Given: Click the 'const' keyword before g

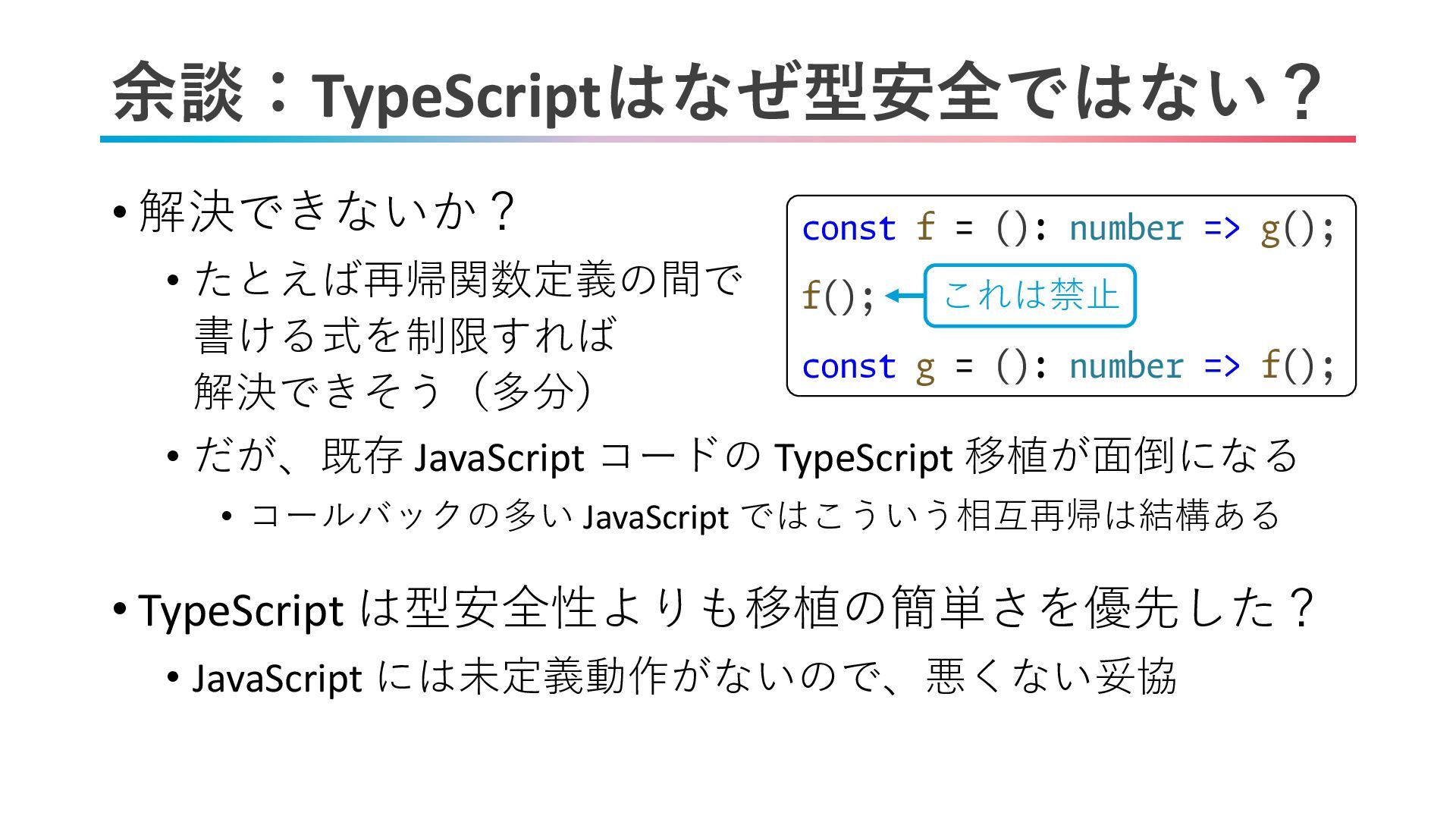Looking at the screenshot, I should click(x=849, y=366).
